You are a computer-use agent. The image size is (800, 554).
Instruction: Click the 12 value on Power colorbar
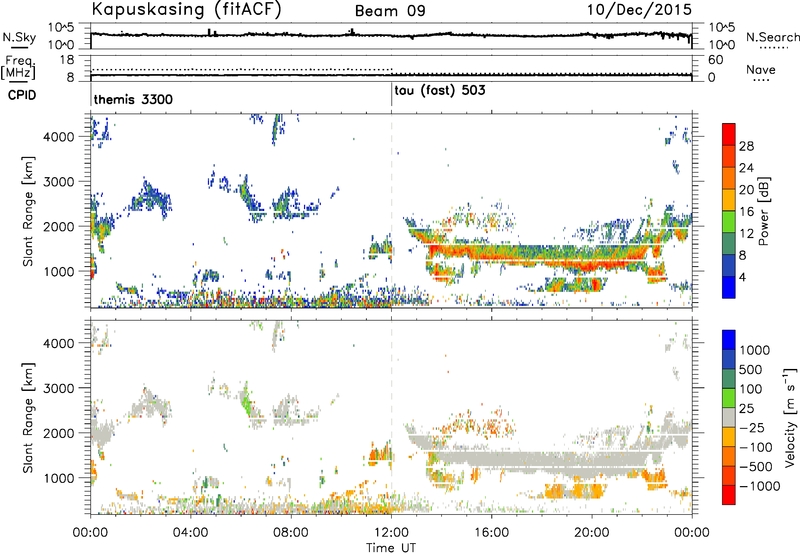(x=746, y=234)
